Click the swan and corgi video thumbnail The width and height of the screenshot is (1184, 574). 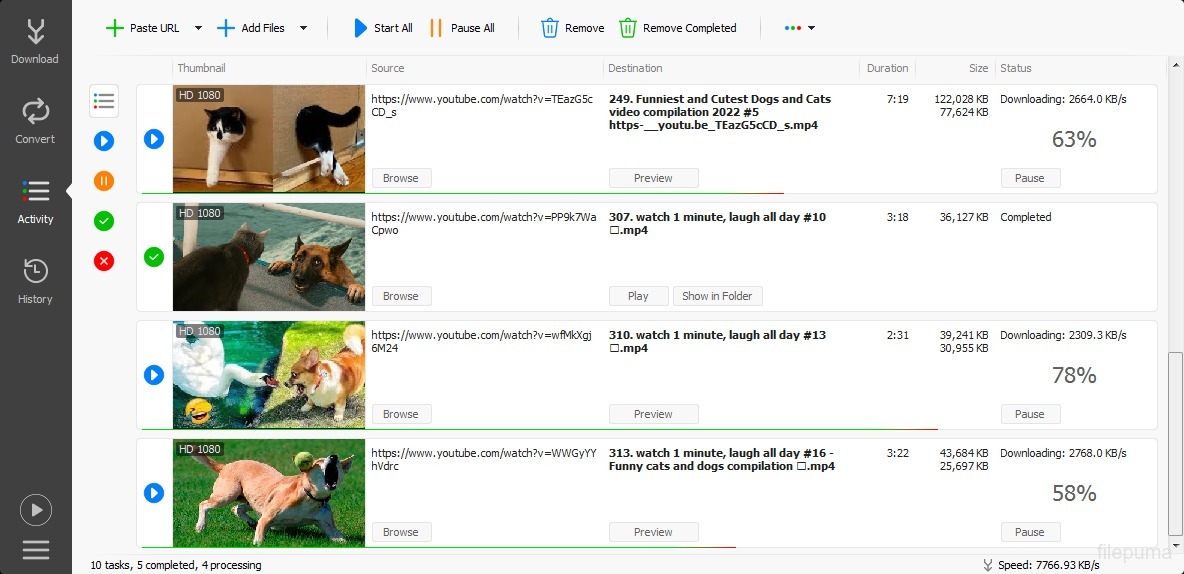pyautogui.click(x=269, y=374)
